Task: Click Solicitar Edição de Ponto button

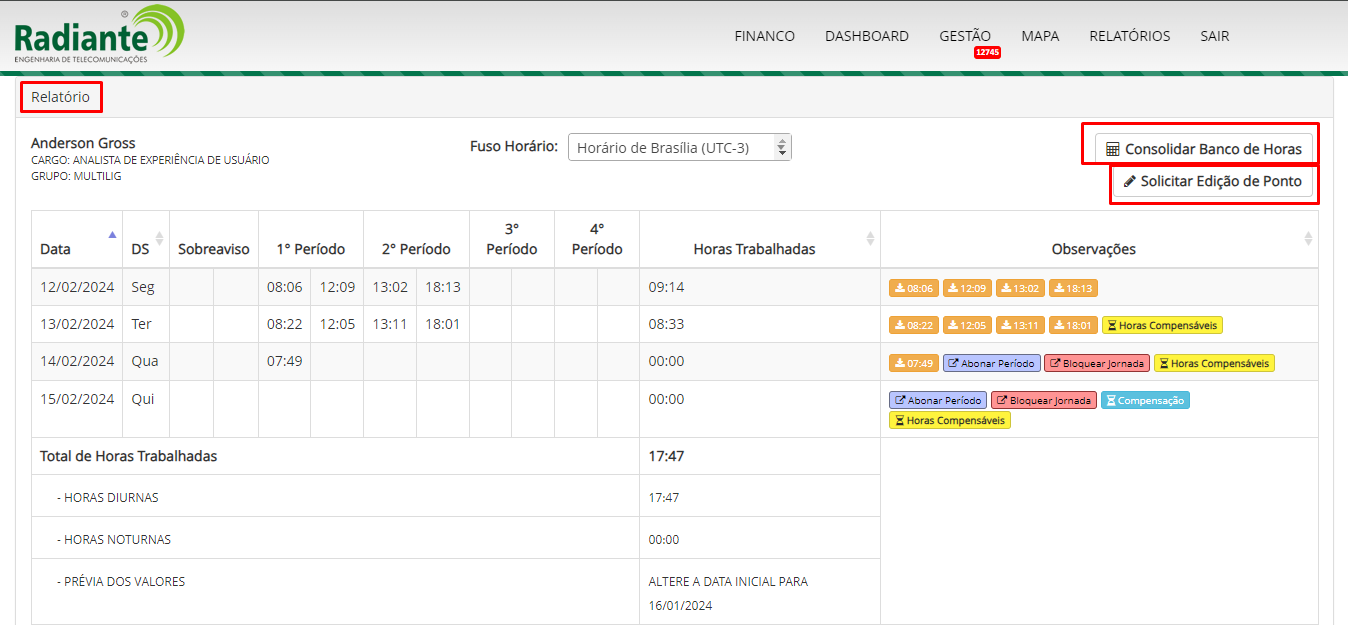Action: (x=1212, y=182)
